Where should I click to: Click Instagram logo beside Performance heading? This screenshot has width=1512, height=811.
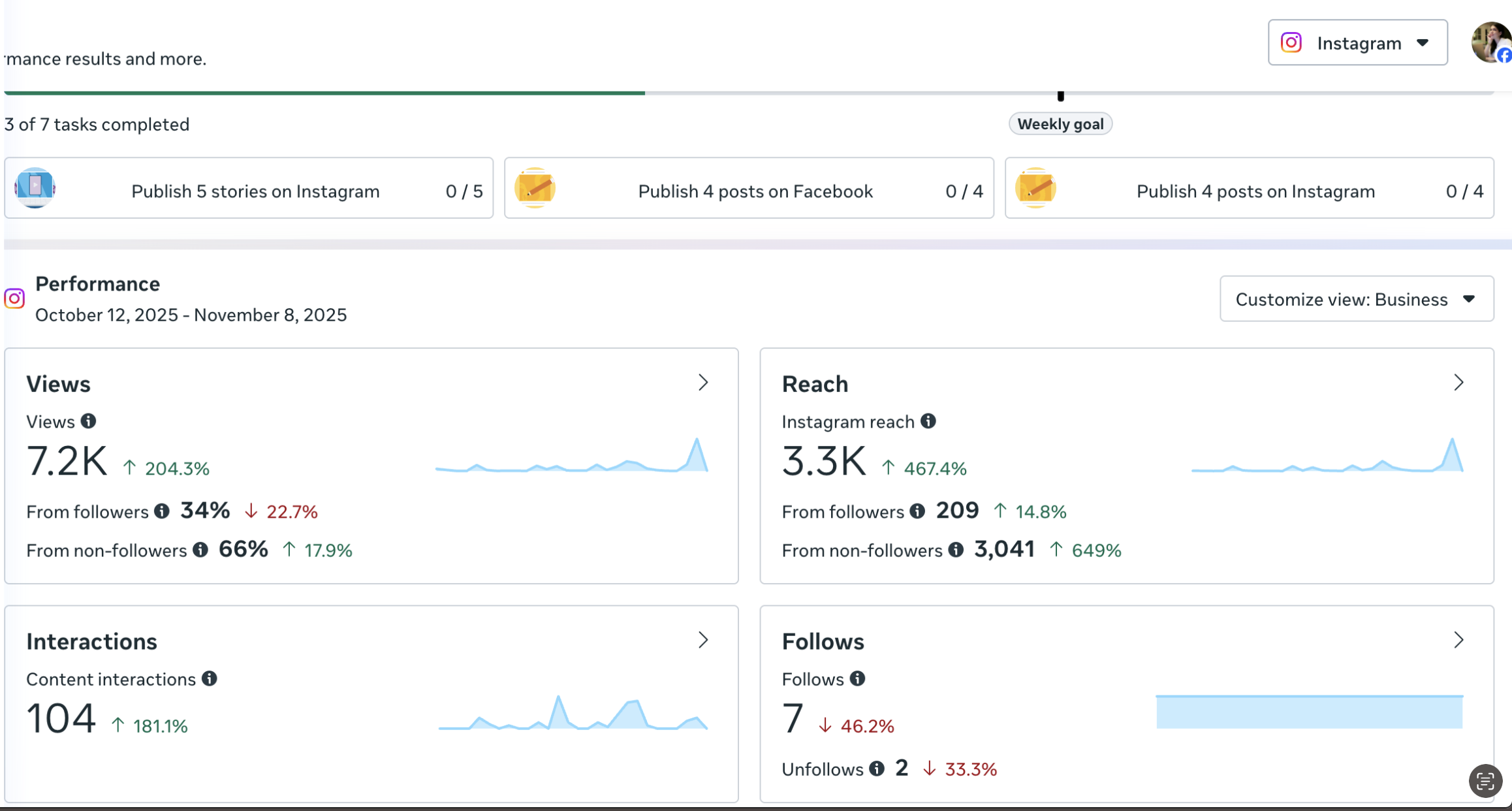pos(14,298)
